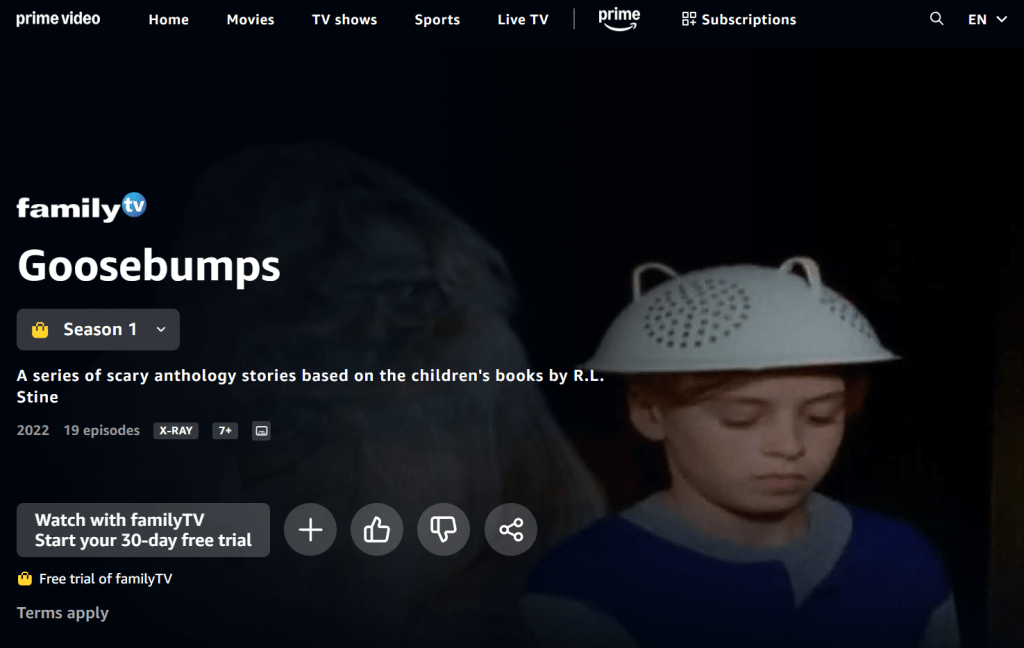
Task: Share Goosebumps using the share icon
Action: click(x=511, y=529)
